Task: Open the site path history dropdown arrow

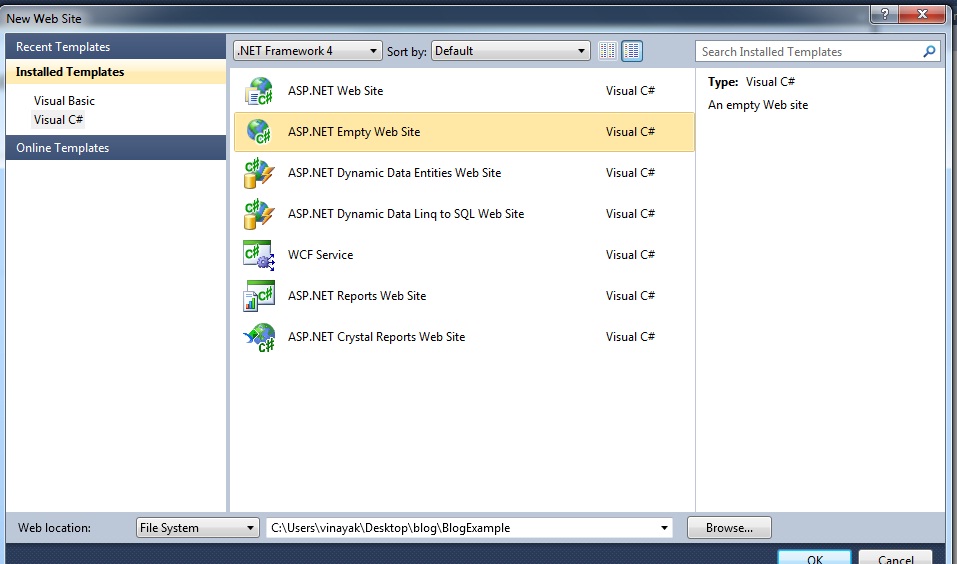Action: pos(664,528)
